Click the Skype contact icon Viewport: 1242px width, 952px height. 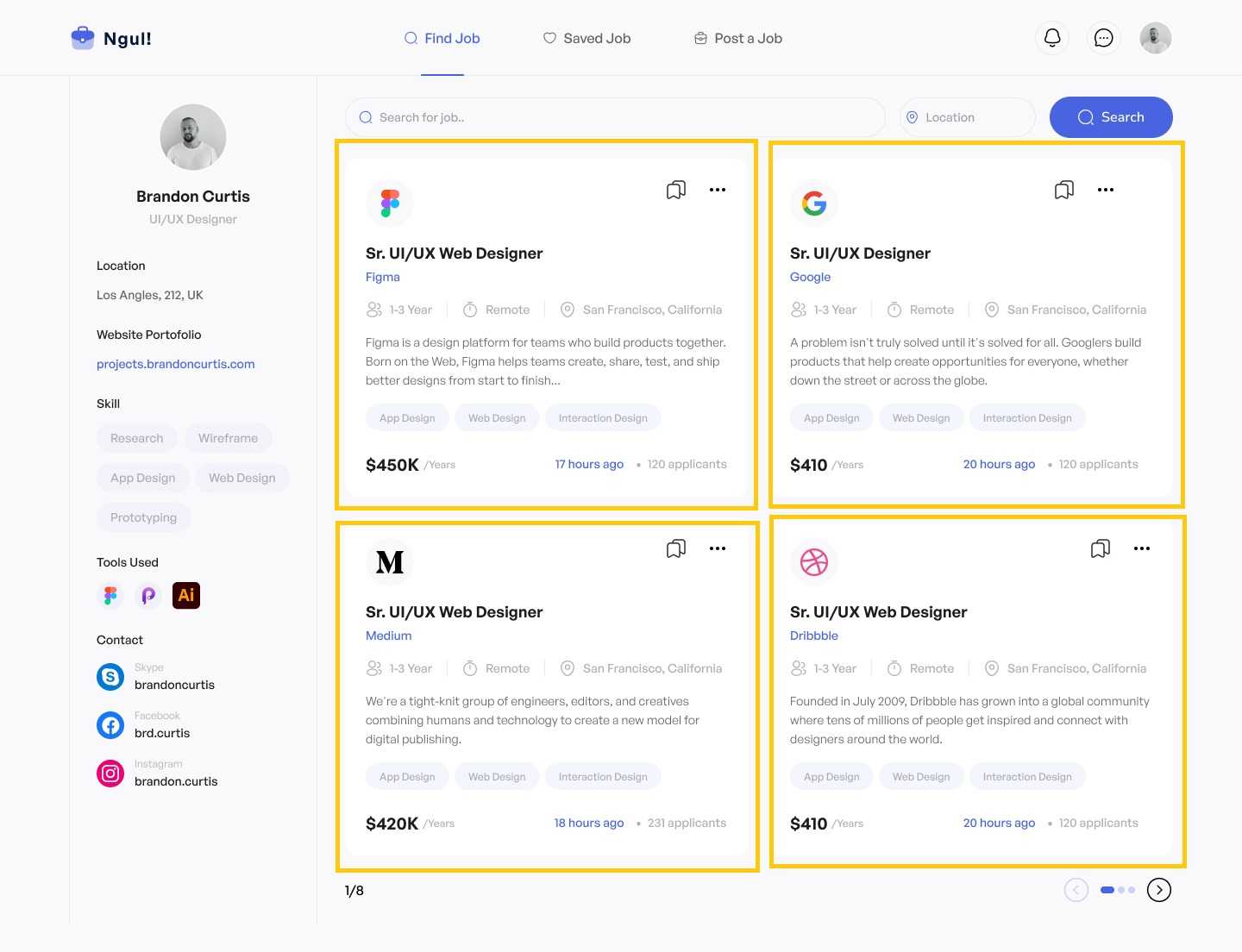[x=110, y=677]
